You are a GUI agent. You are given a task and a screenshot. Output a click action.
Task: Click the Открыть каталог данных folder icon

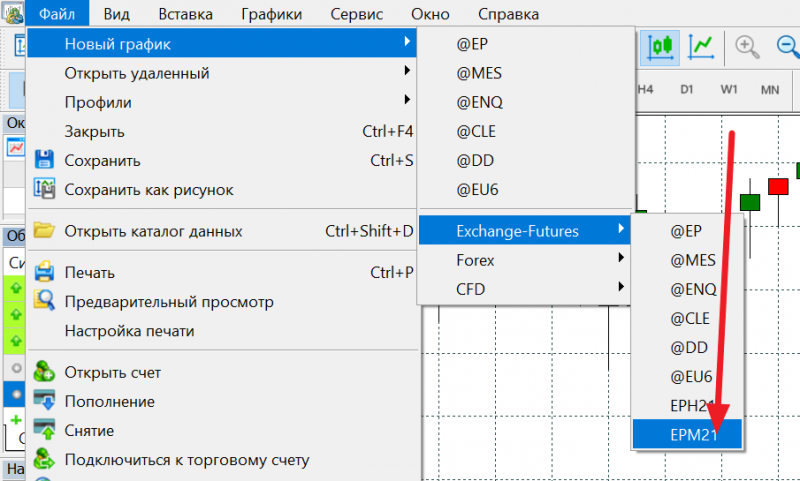[43, 231]
